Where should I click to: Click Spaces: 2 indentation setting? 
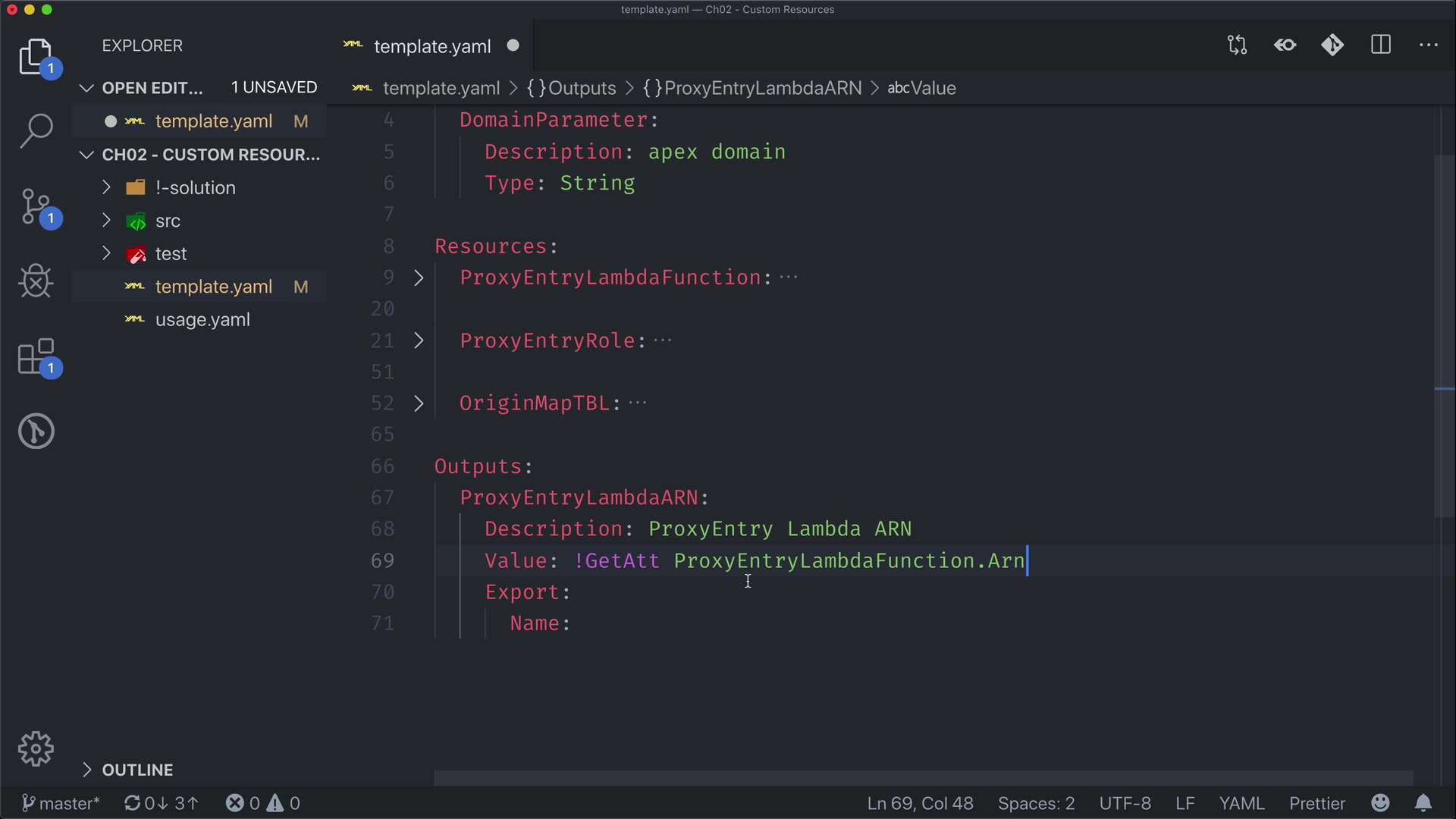[1036, 803]
